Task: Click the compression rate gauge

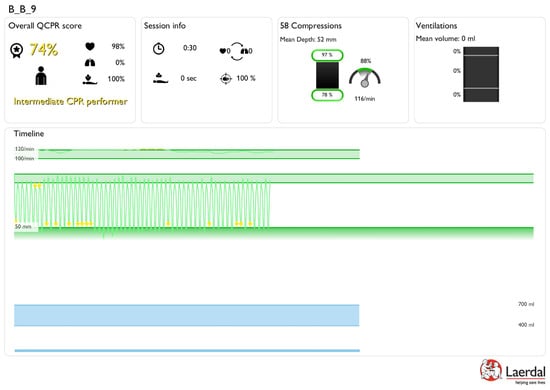Action: (365, 78)
